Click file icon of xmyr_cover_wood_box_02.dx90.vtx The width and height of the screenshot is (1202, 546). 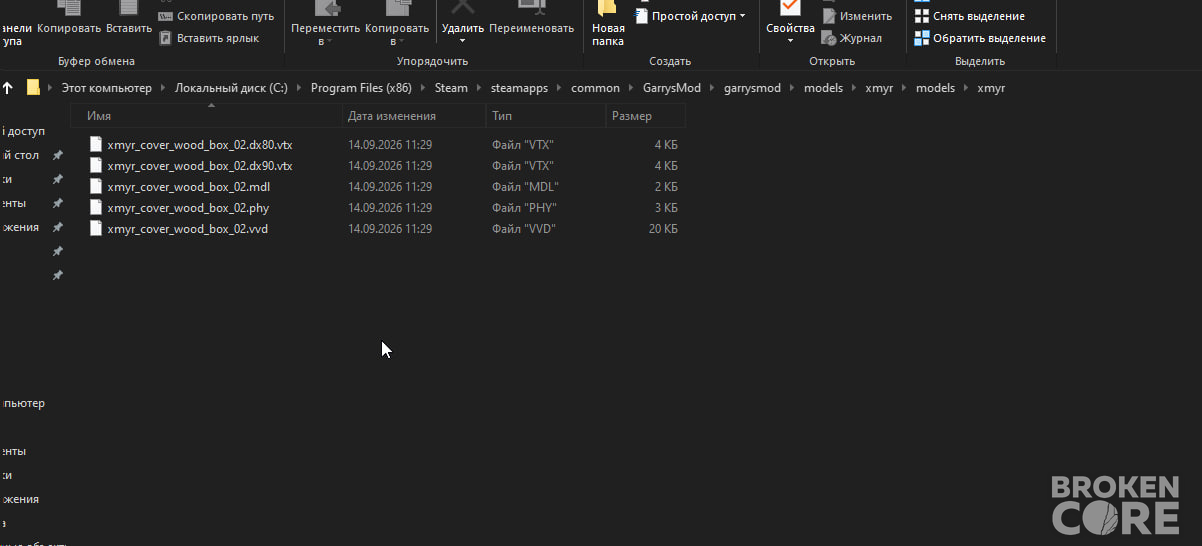(x=96, y=165)
